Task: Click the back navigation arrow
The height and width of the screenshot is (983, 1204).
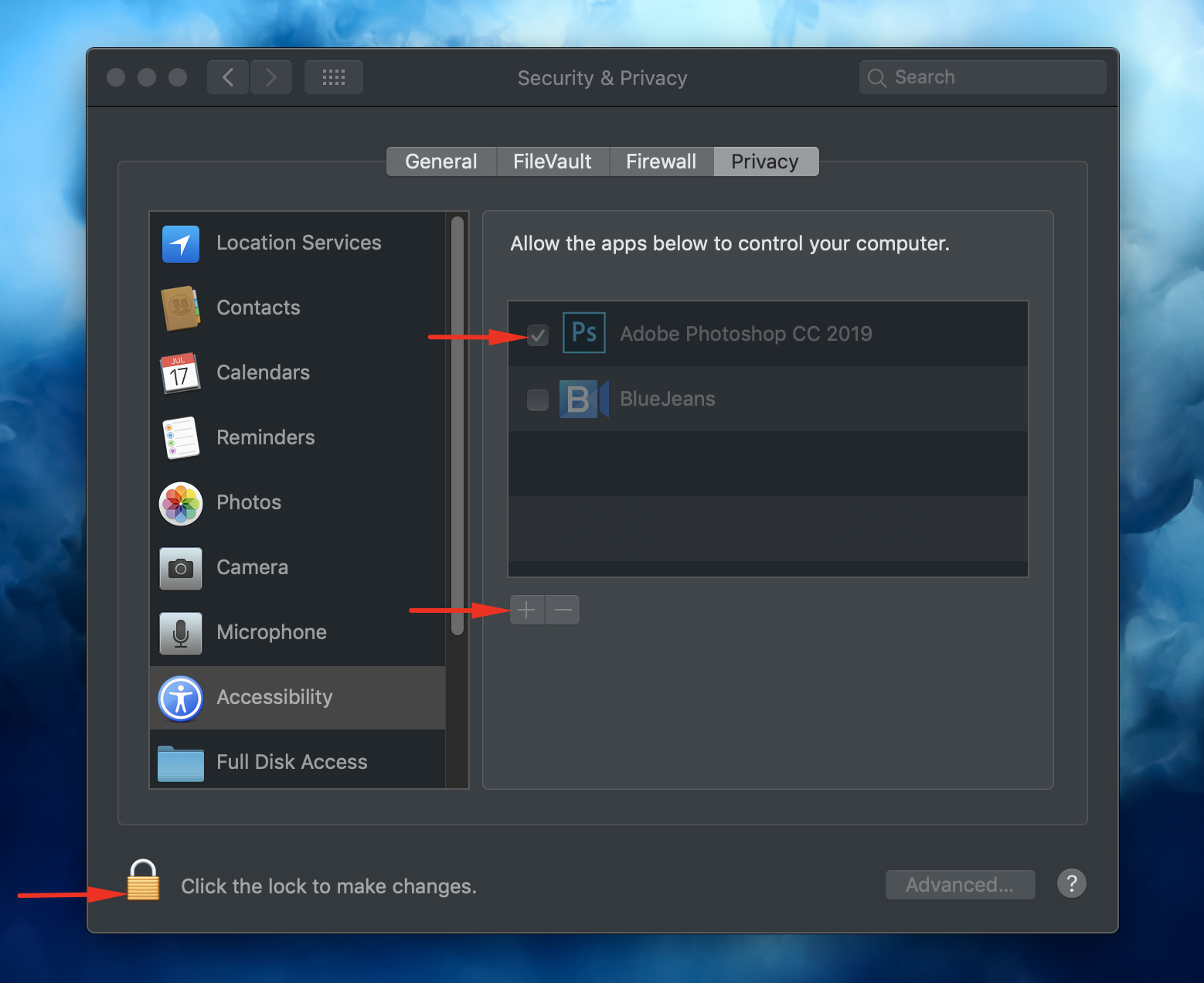Action: [x=226, y=77]
